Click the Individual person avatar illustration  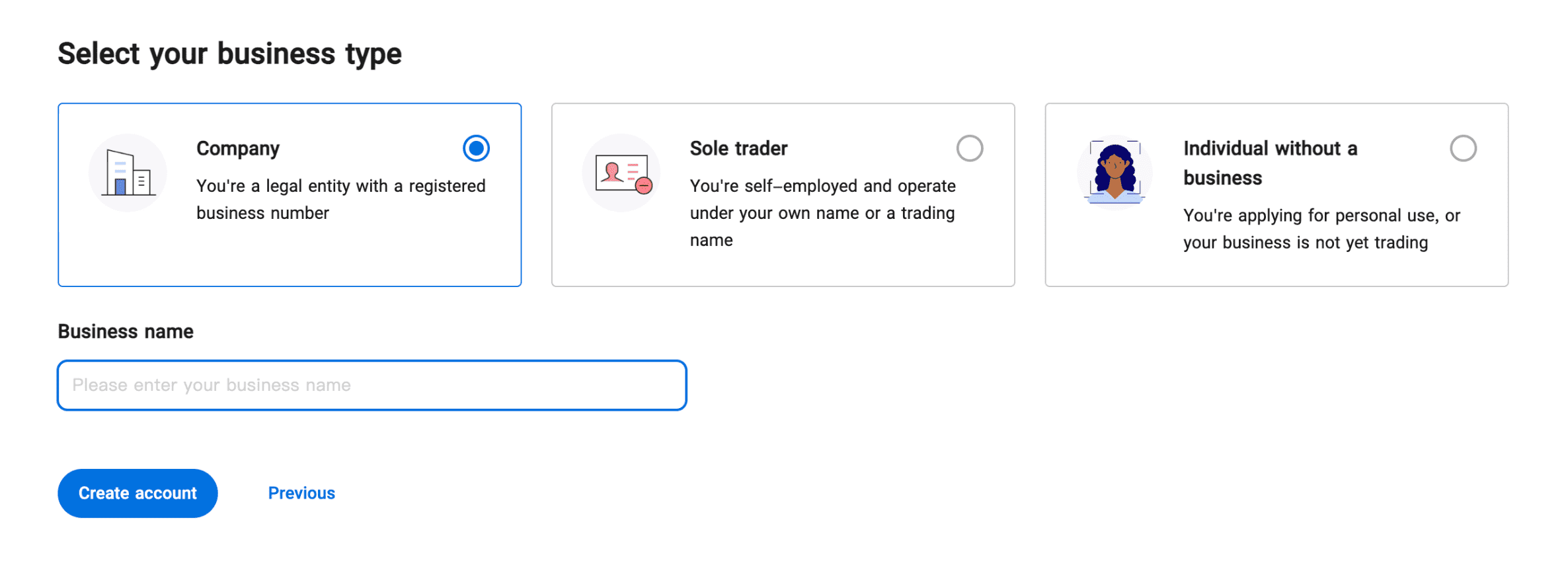pos(1115,173)
